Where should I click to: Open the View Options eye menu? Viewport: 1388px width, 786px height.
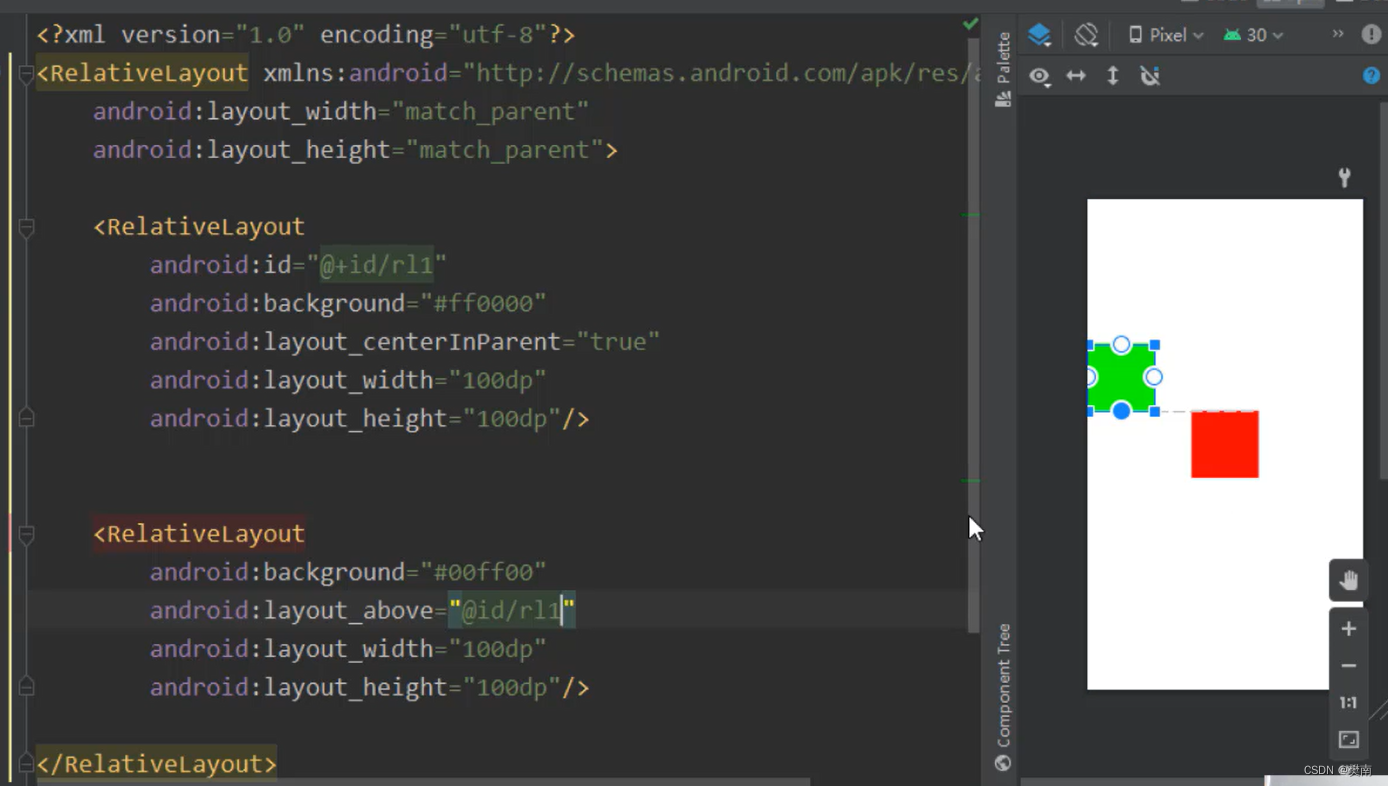(1040, 77)
